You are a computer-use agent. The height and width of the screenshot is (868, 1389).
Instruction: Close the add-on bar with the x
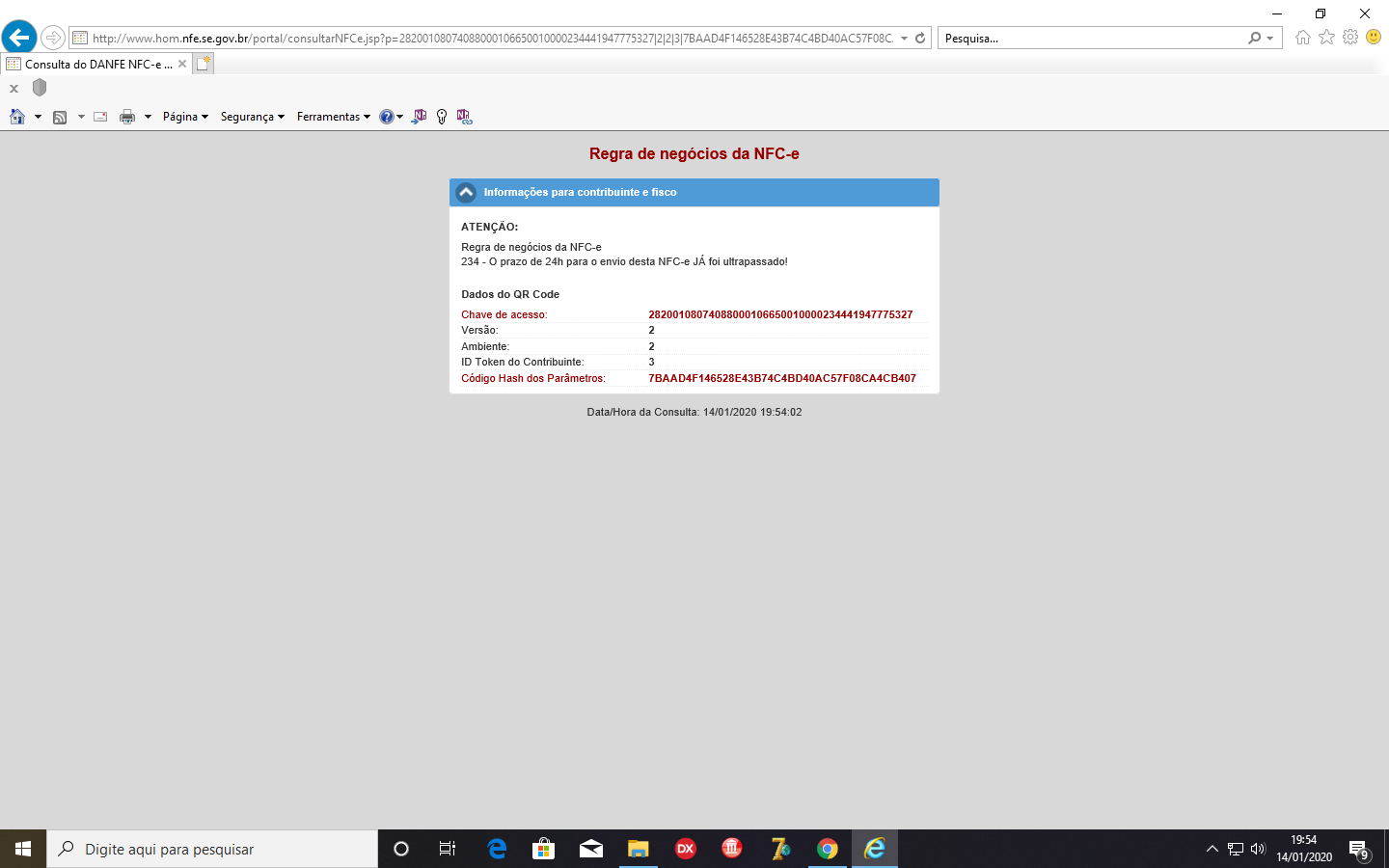pyautogui.click(x=14, y=88)
